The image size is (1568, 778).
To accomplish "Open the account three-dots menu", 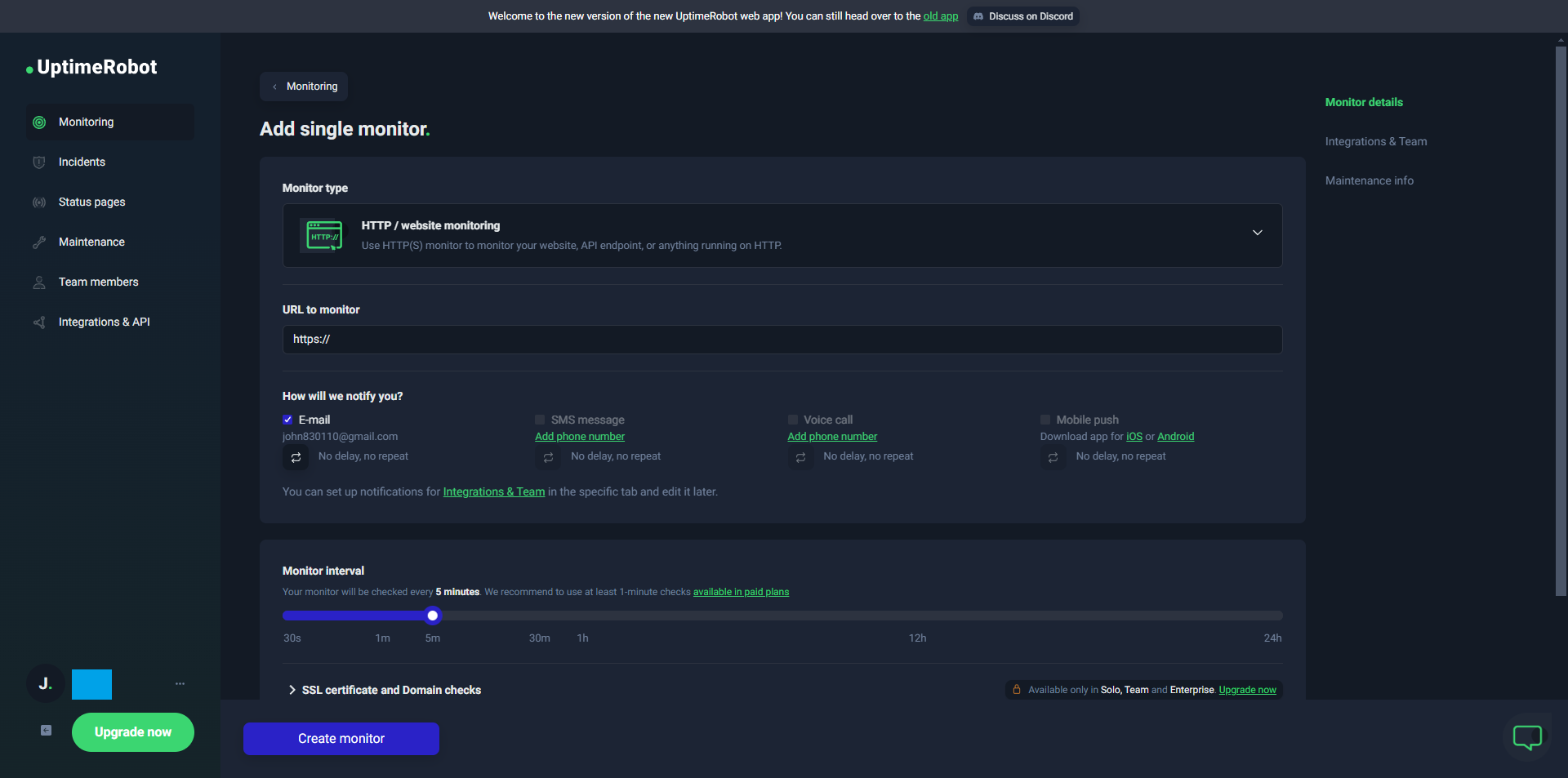I will coord(180,683).
